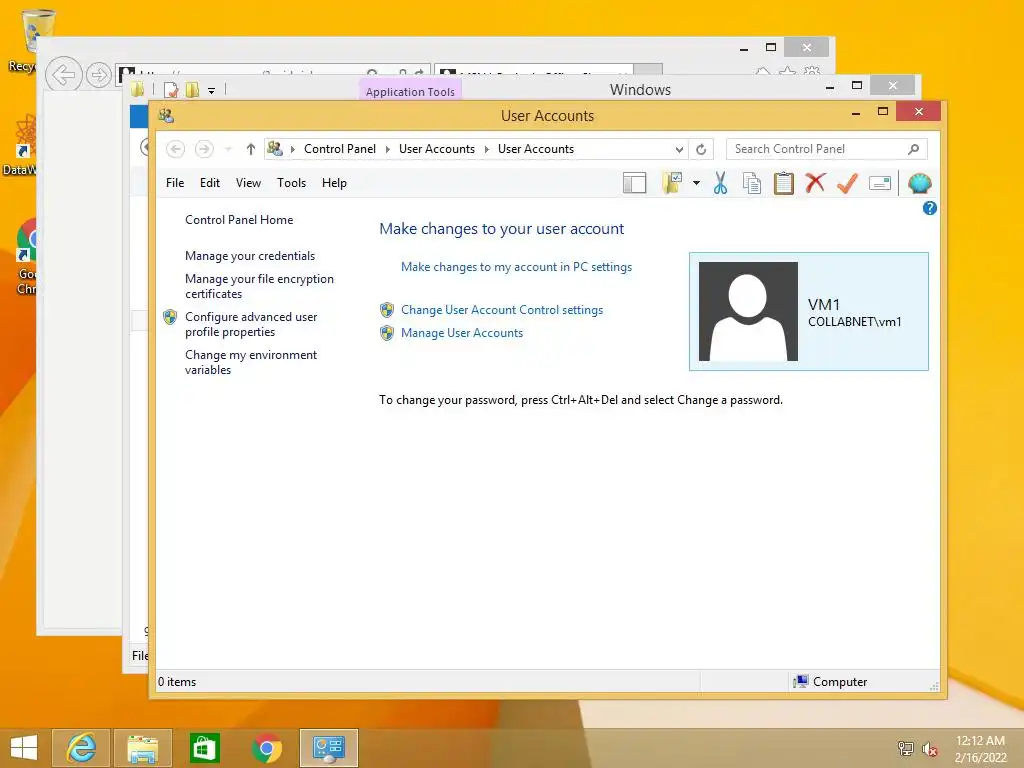Go up one level with Up arrow
The width and height of the screenshot is (1024, 768).
250,150
